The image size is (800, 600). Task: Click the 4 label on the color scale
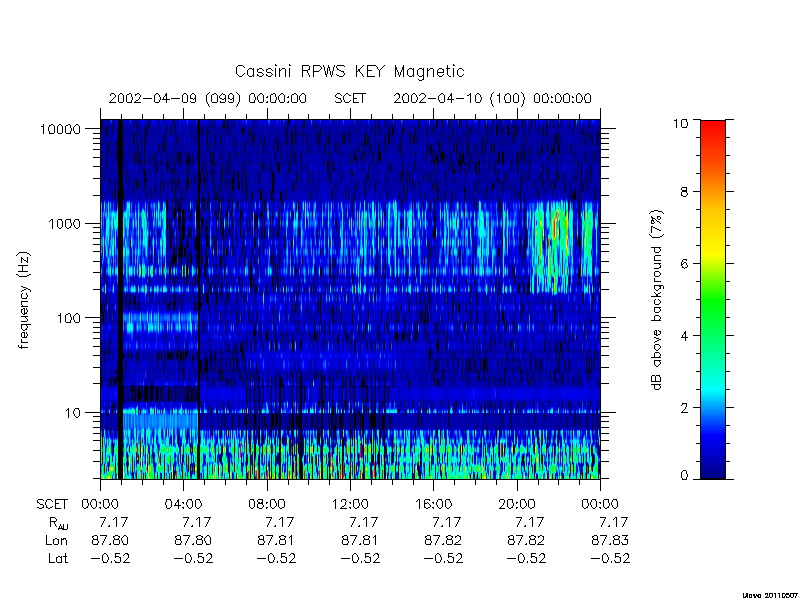pos(684,336)
